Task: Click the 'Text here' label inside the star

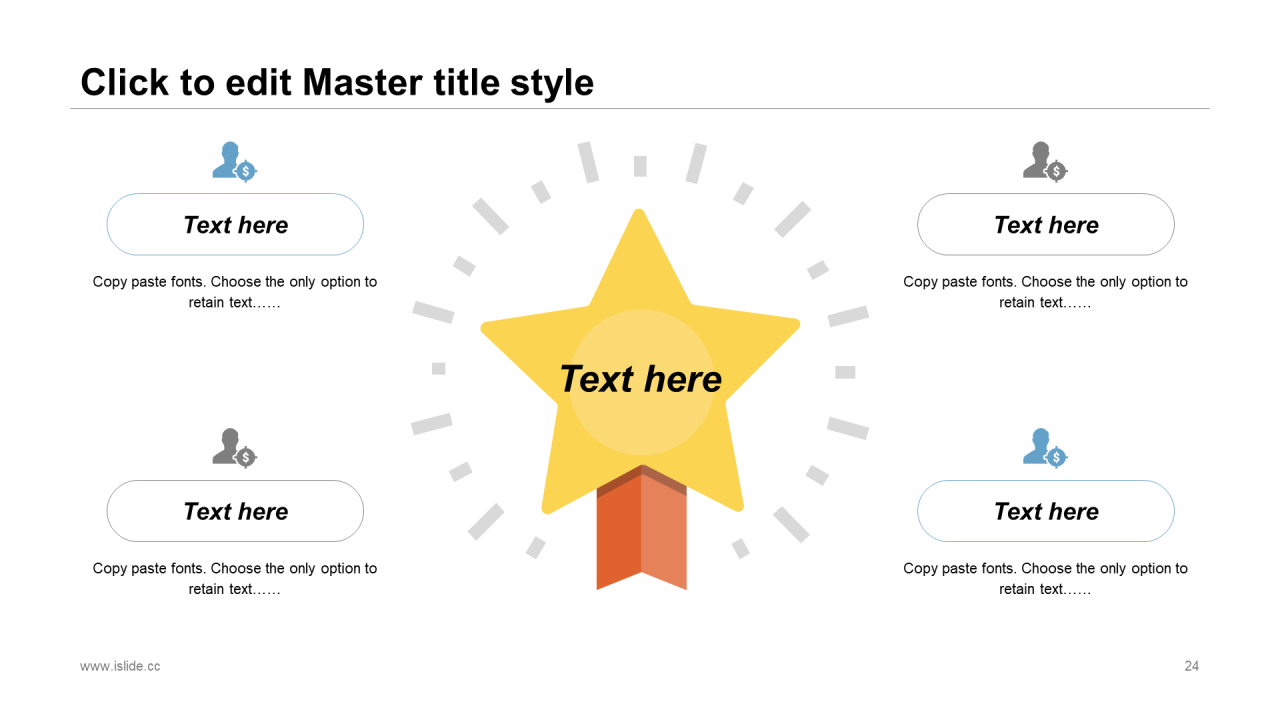Action: tap(640, 379)
